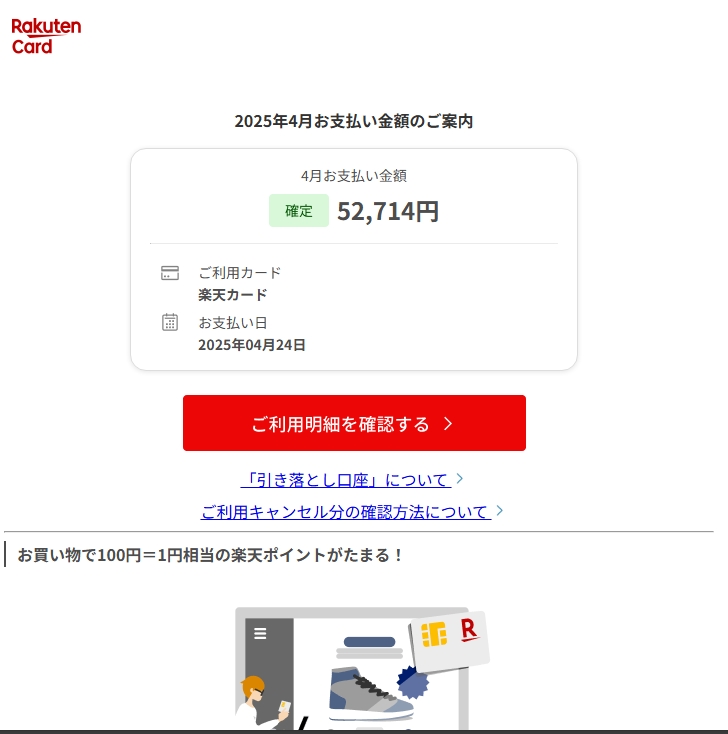This screenshot has width=728, height=734.
Task: Click the Rakuten R card graphic in the illustration
Action: pos(449,640)
